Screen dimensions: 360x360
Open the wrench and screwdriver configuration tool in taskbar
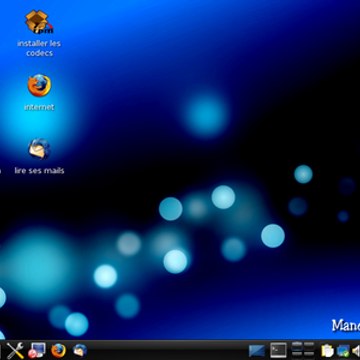(x=15, y=351)
